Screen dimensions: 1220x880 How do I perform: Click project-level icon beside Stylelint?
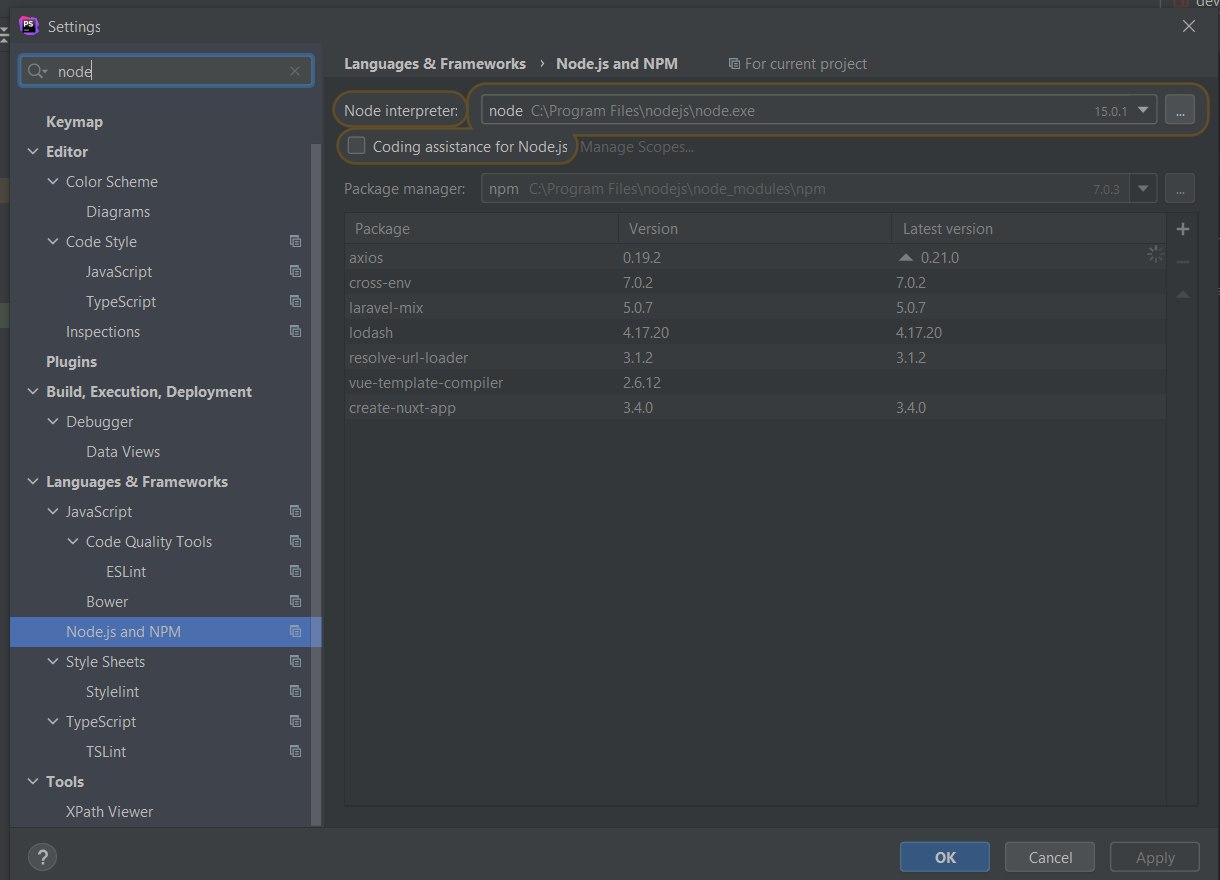(x=295, y=691)
